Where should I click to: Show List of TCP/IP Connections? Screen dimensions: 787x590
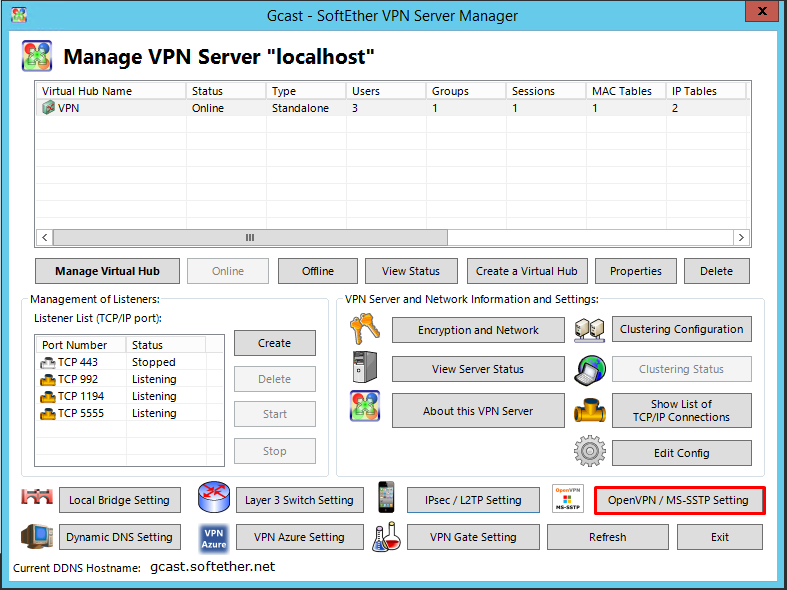tap(682, 410)
